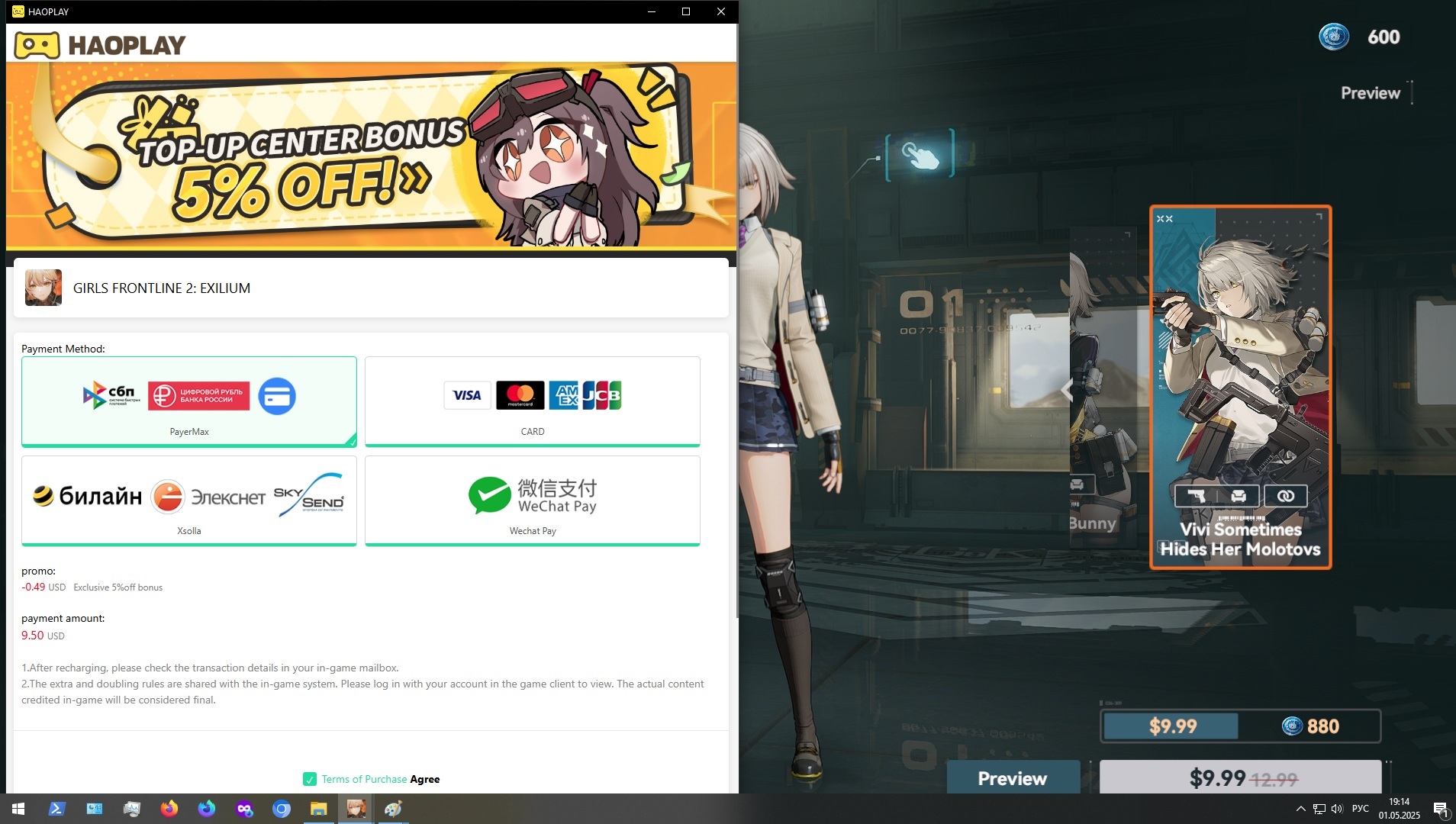Click the linked rings icon on Vivi card
Screen dimensions: 1456x824
coord(1286,497)
